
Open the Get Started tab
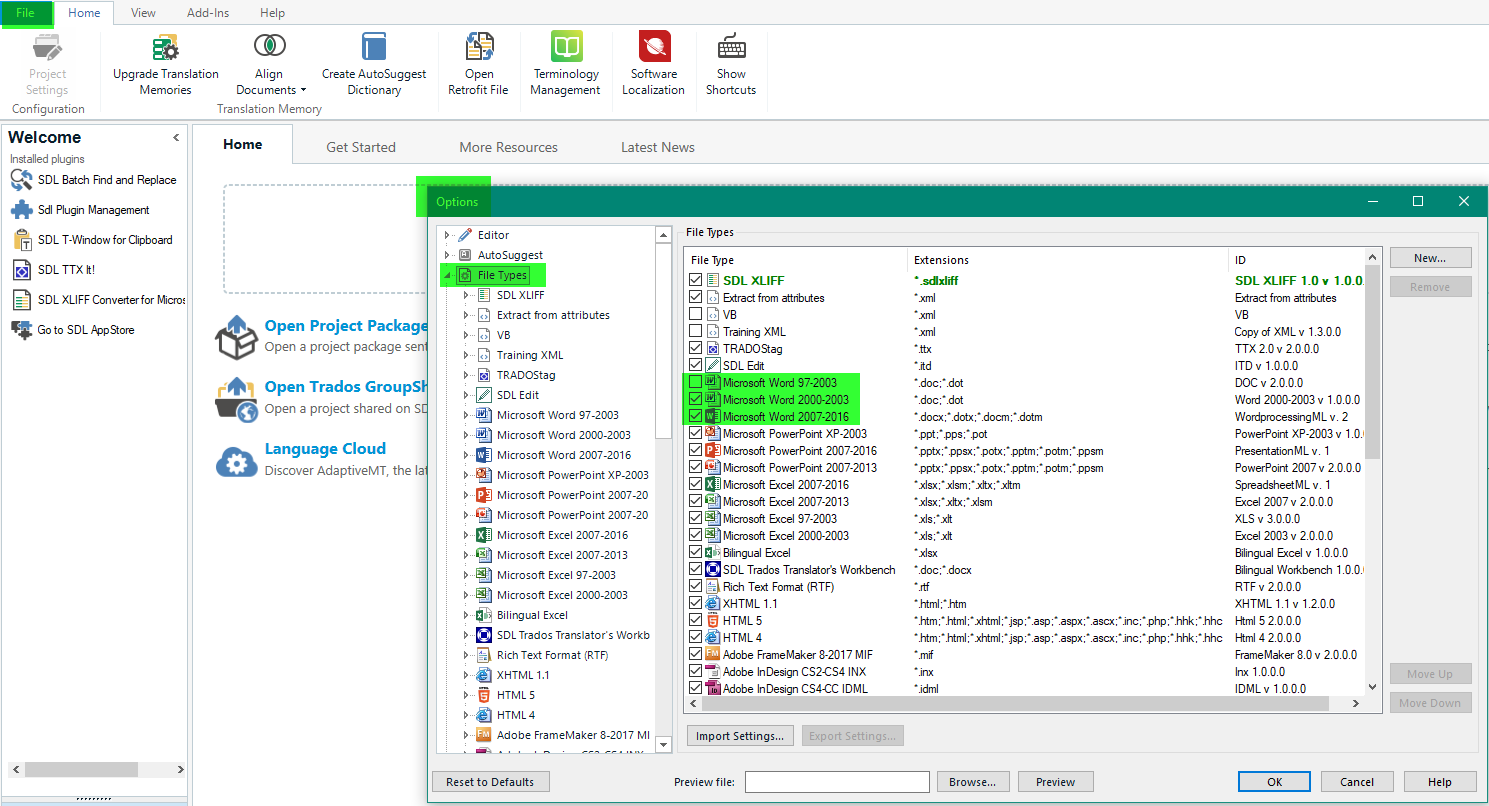361,147
